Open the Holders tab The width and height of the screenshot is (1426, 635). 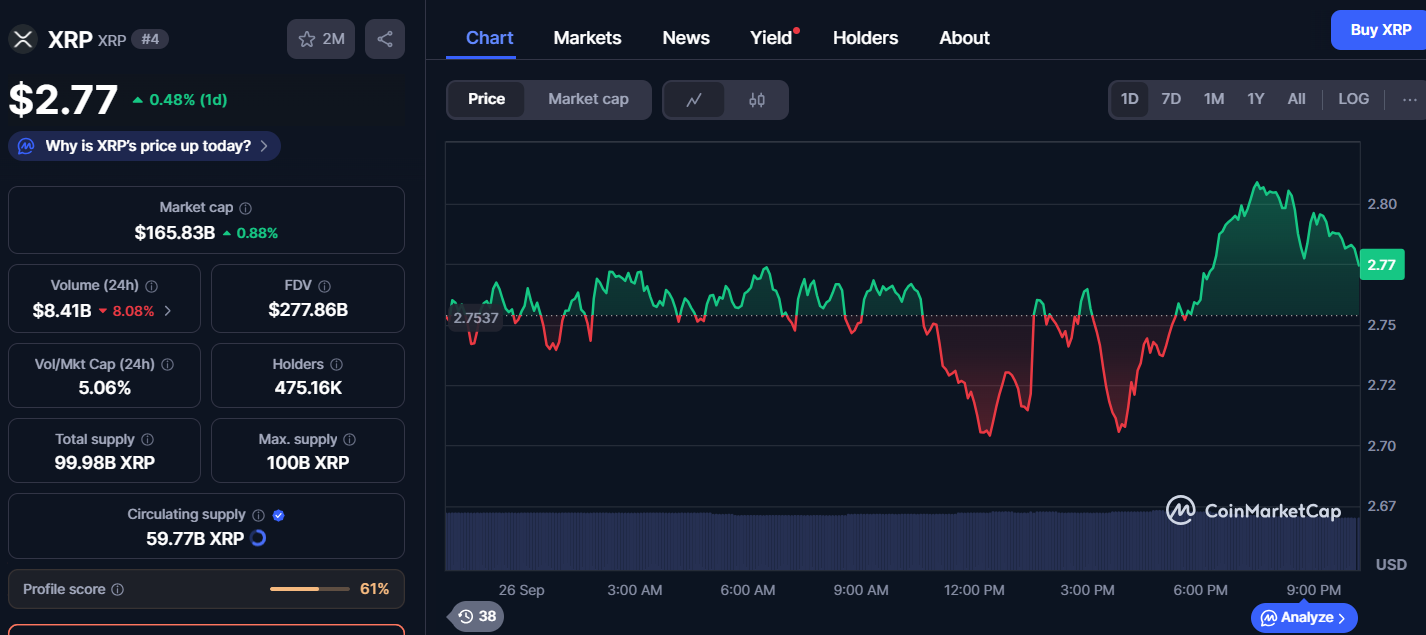tap(865, 38)
